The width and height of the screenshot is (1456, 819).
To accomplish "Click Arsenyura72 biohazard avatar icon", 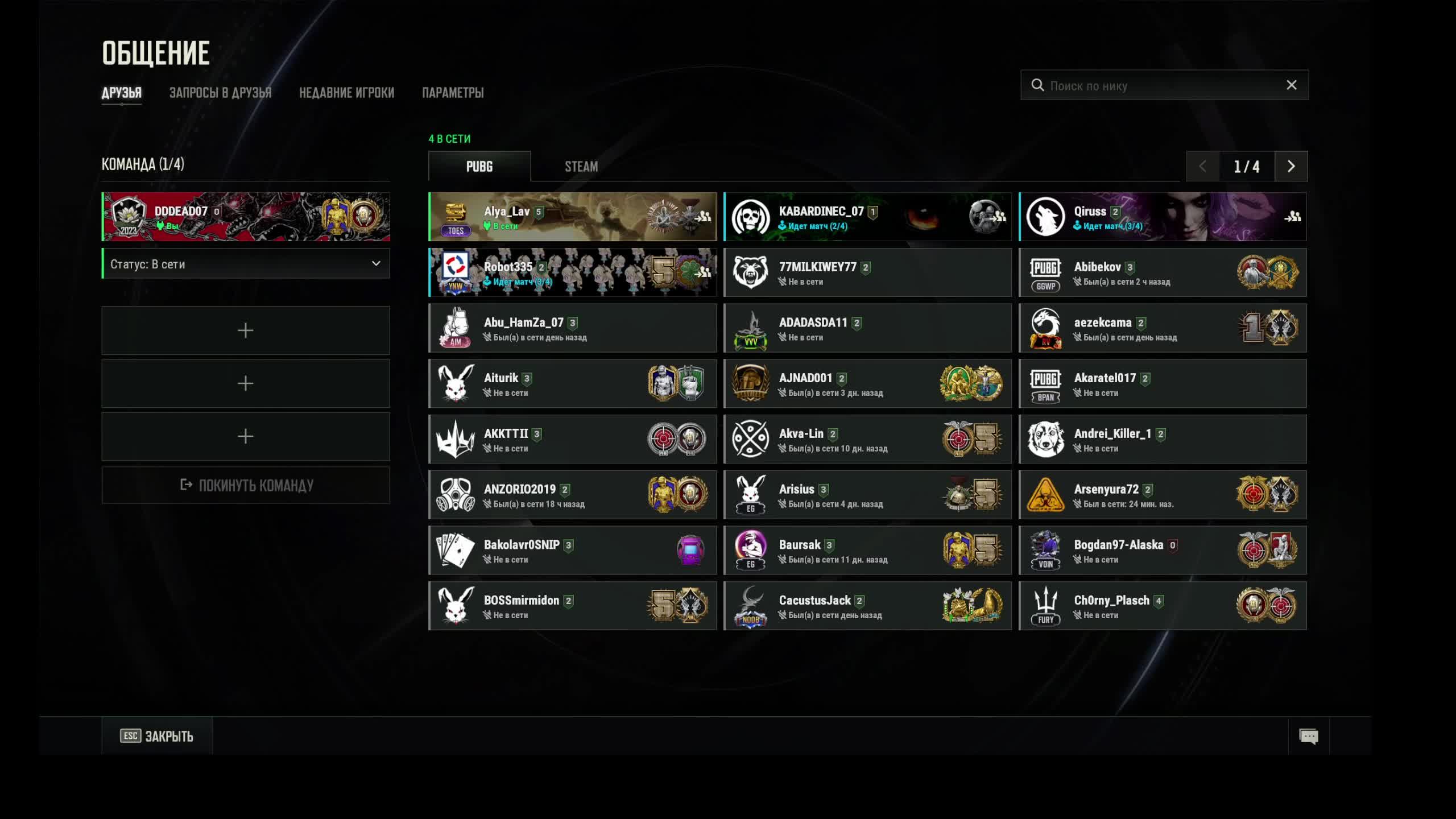I will click(1045, 494).
